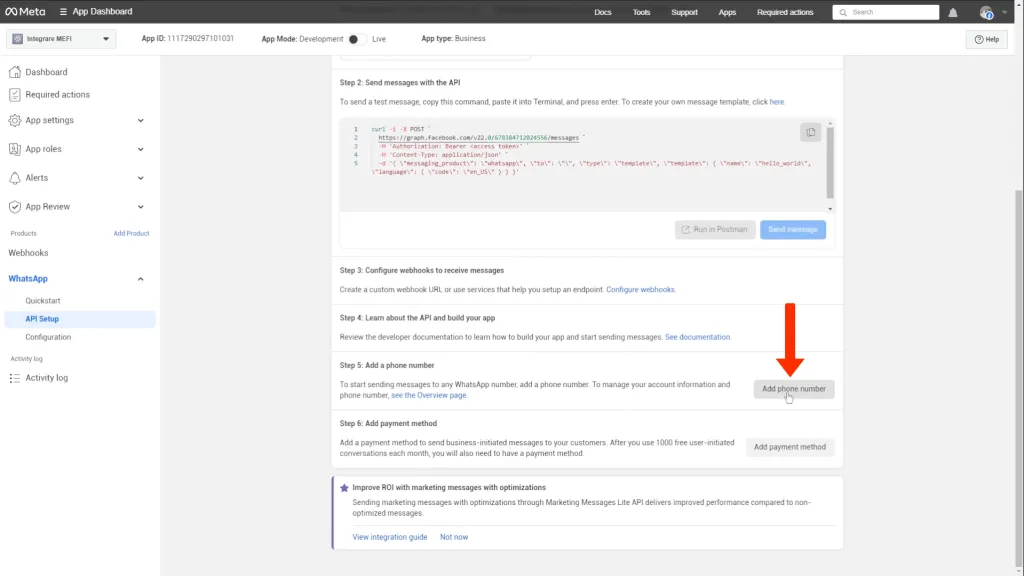
Task: Click the Alerts bell icon
Action: point(14,178)
